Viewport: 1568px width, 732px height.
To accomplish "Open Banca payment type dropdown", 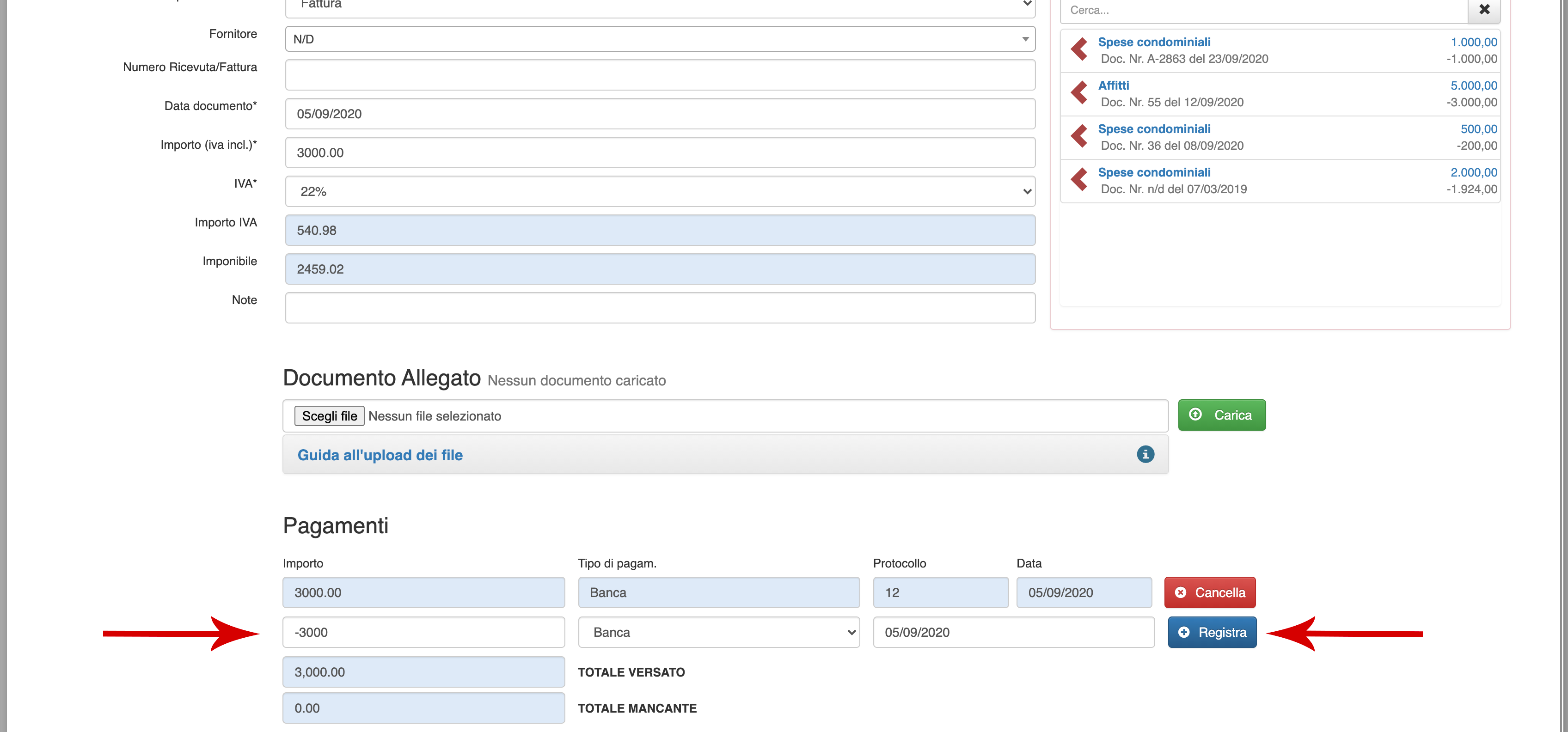I will (x=718, y=632).
